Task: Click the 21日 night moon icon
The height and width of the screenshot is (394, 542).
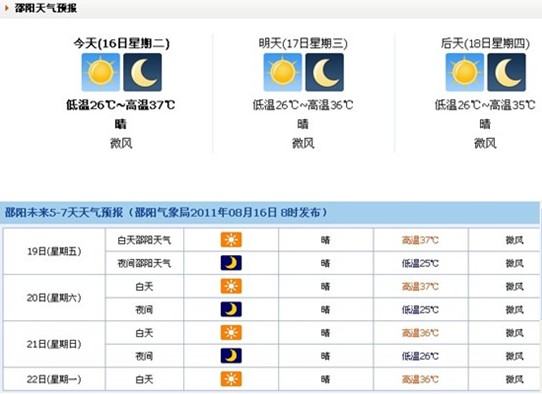Action: 231,356
